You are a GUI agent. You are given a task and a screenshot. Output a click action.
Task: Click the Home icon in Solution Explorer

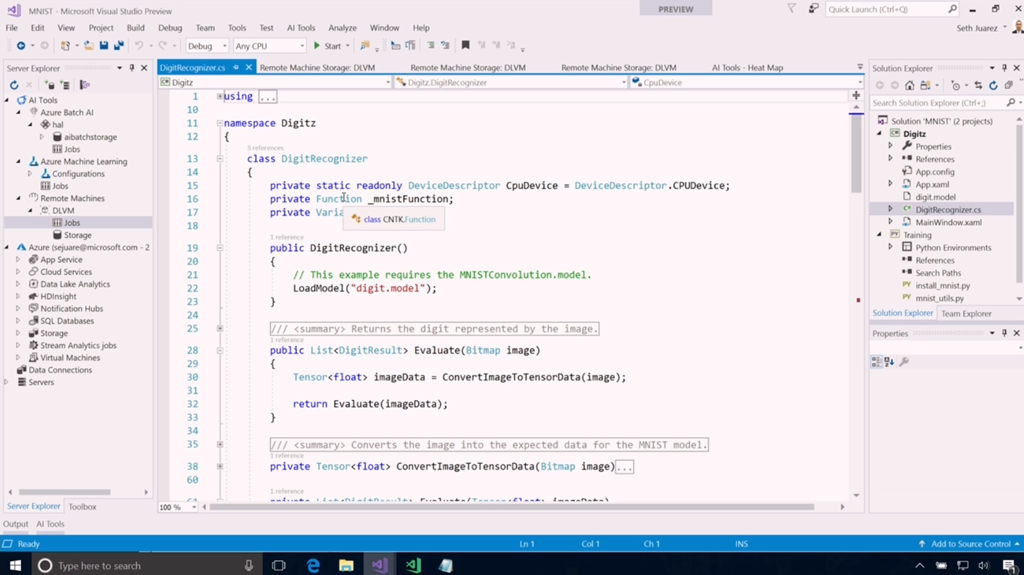(909, 85)
